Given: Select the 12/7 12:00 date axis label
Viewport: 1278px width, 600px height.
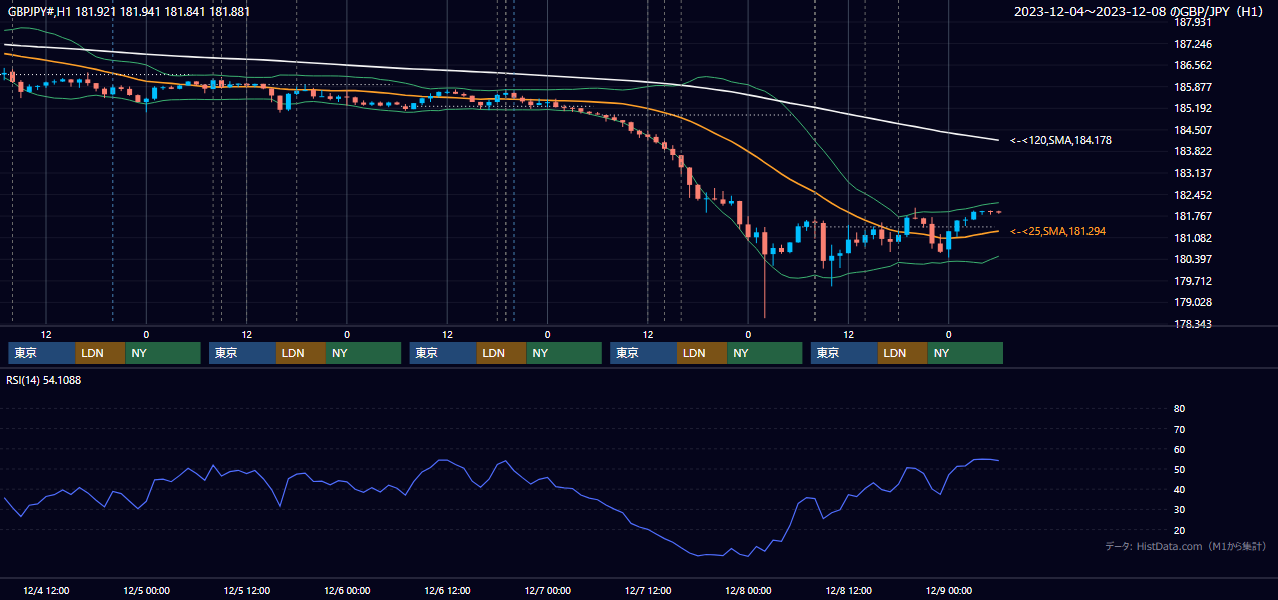Looking at the screenshot, I should point(648,591).
